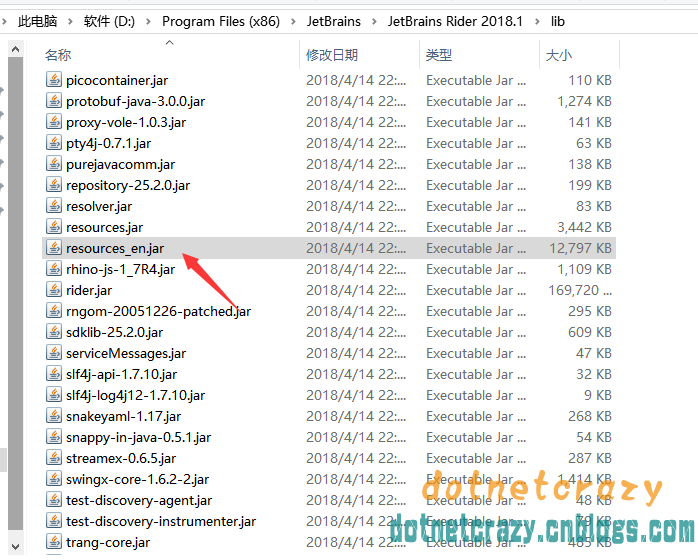Click the repository-25.2.0.jar file icon
Viewport: 698px width, 560px height.
click(54, 185)
